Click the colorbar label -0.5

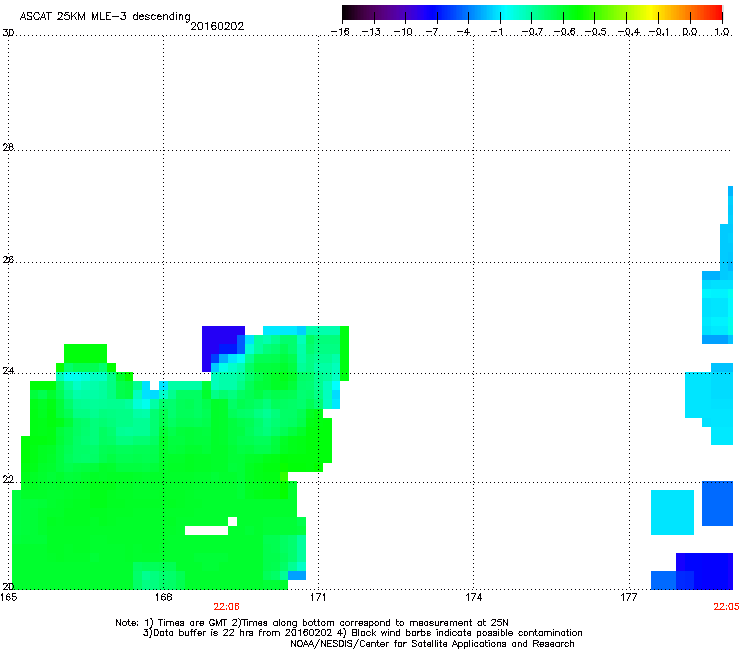(x=596, y=32)
